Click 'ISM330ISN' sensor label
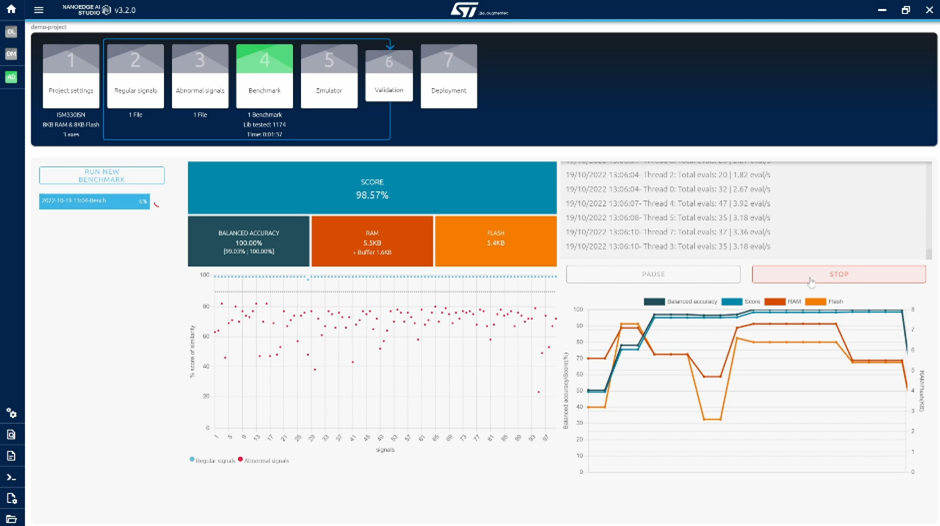Screen dimensions: 940x526 (71, 115)
